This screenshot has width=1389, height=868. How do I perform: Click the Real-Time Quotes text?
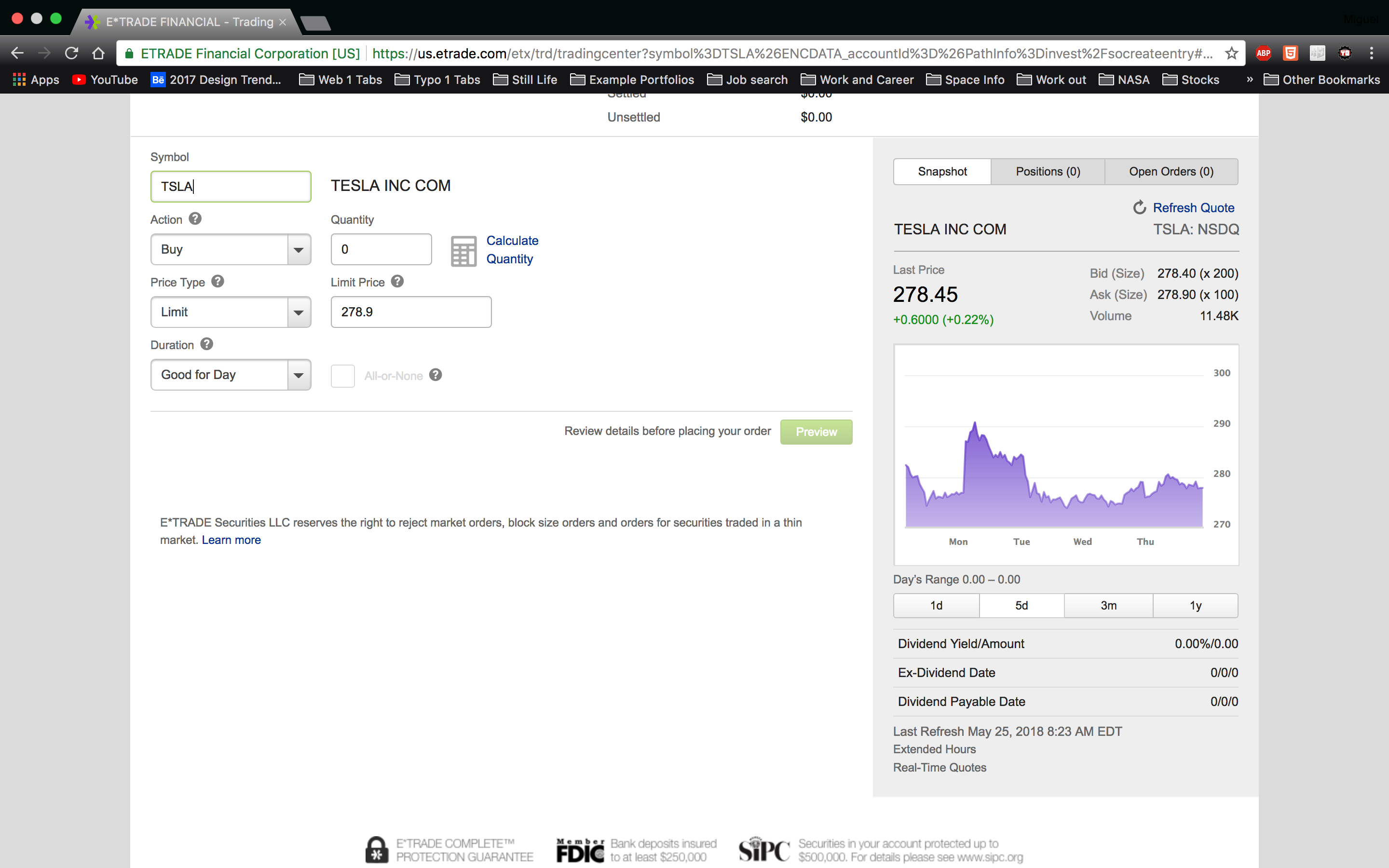940,768
